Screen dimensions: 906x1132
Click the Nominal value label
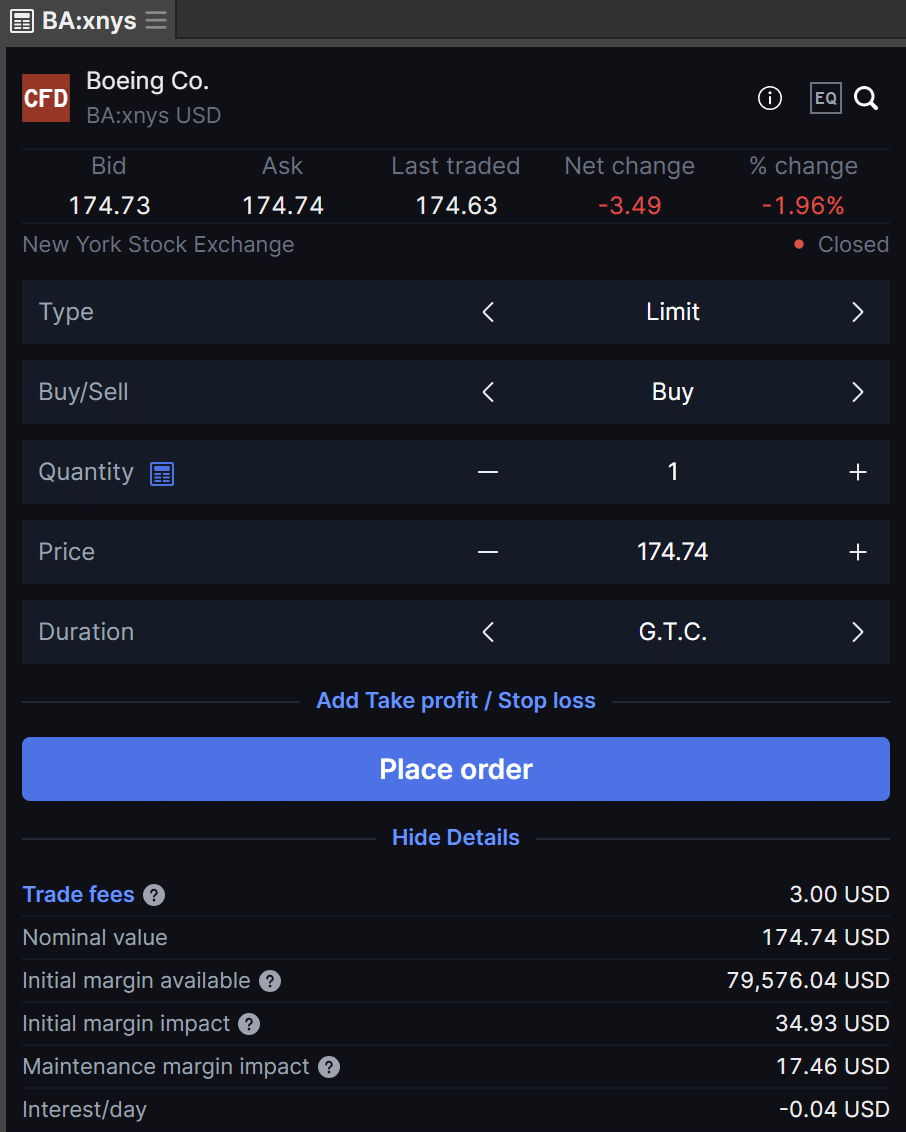[x=95, y=938]
